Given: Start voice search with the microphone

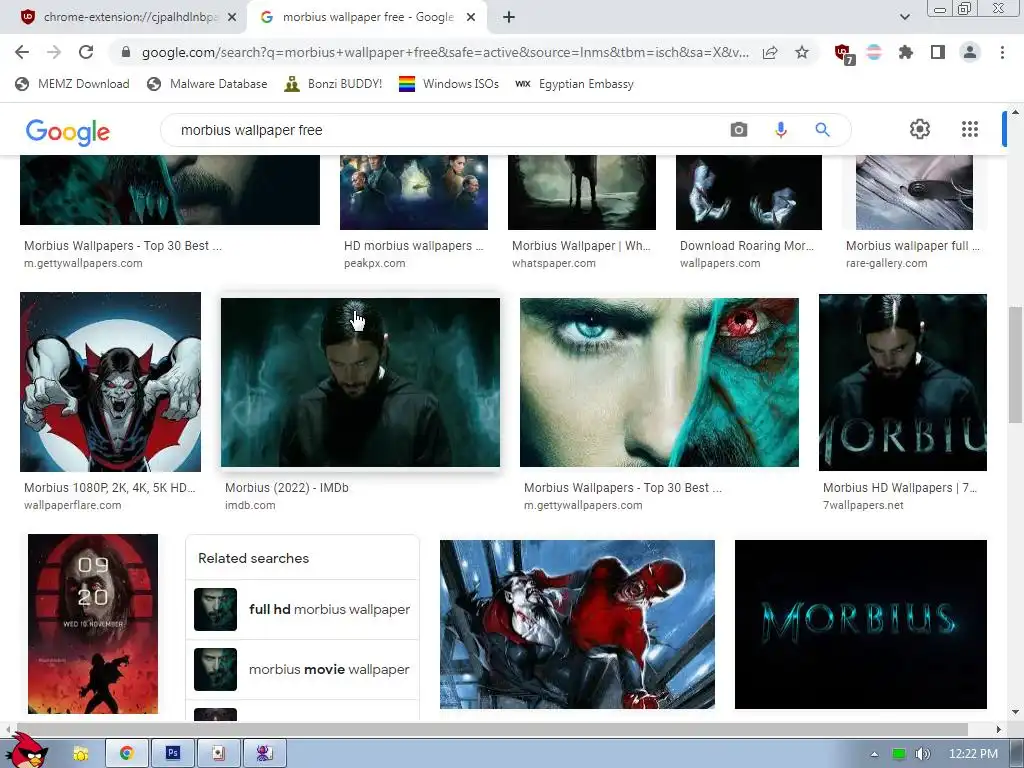Looking at the screenshot, I should [x=780, y=130].
